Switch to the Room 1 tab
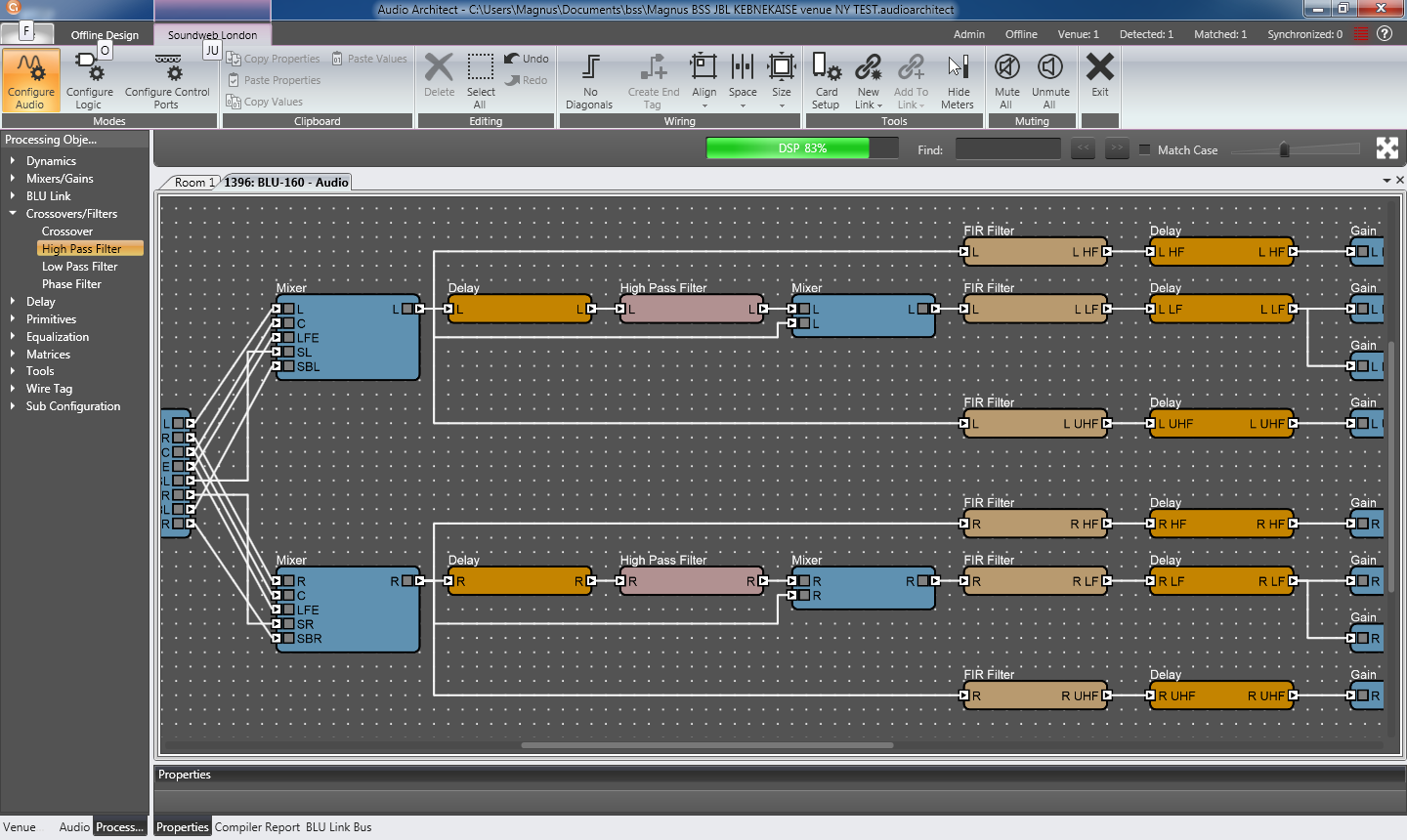Image resolution: width=1407 pixels, height=840 pixels. (x=193, y=182)
